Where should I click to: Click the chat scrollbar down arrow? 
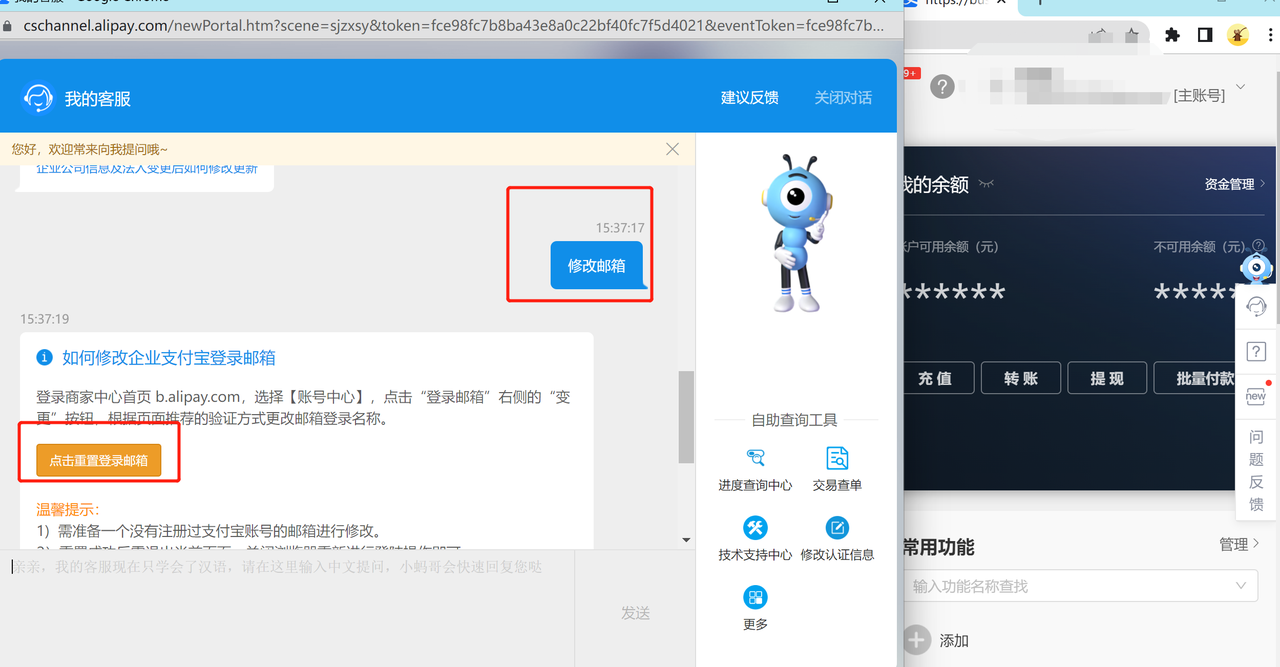point(686,540)
